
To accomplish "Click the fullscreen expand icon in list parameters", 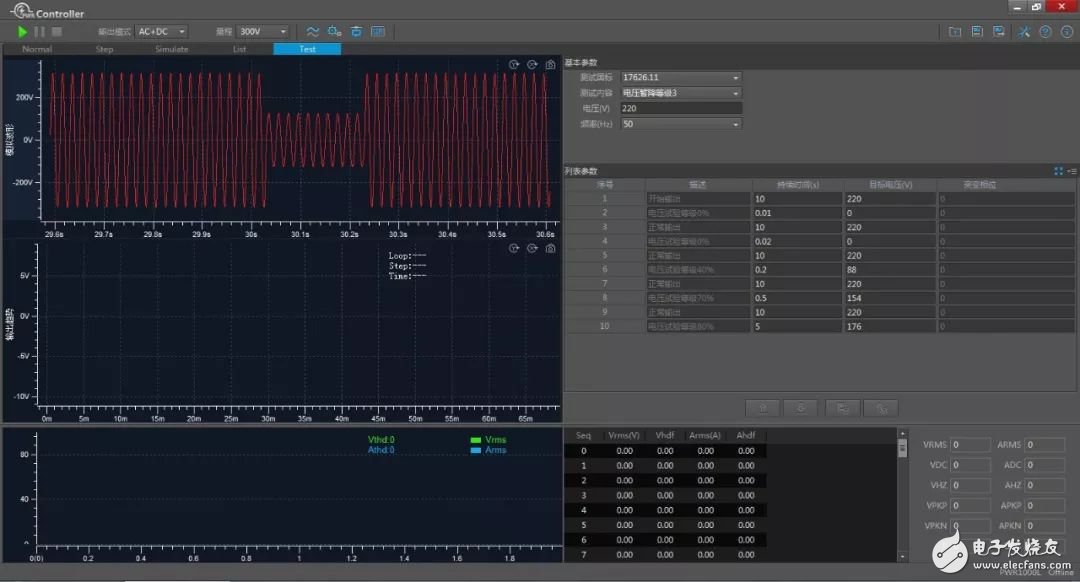I will (1058, 171).
